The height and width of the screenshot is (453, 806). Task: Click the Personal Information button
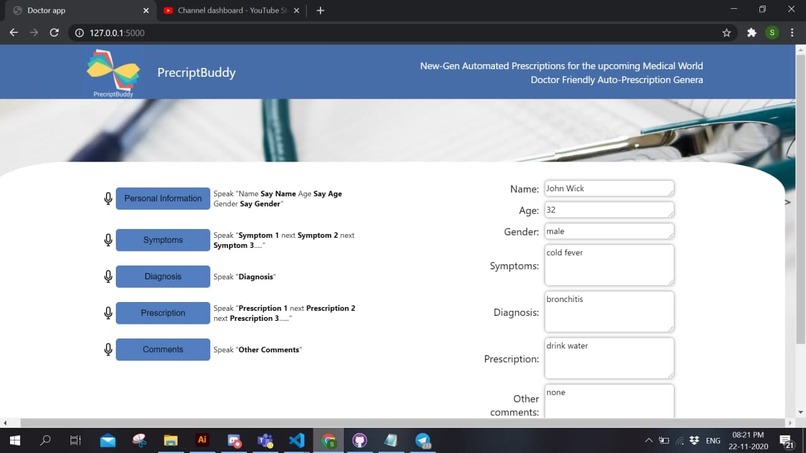tap(163, 198)
